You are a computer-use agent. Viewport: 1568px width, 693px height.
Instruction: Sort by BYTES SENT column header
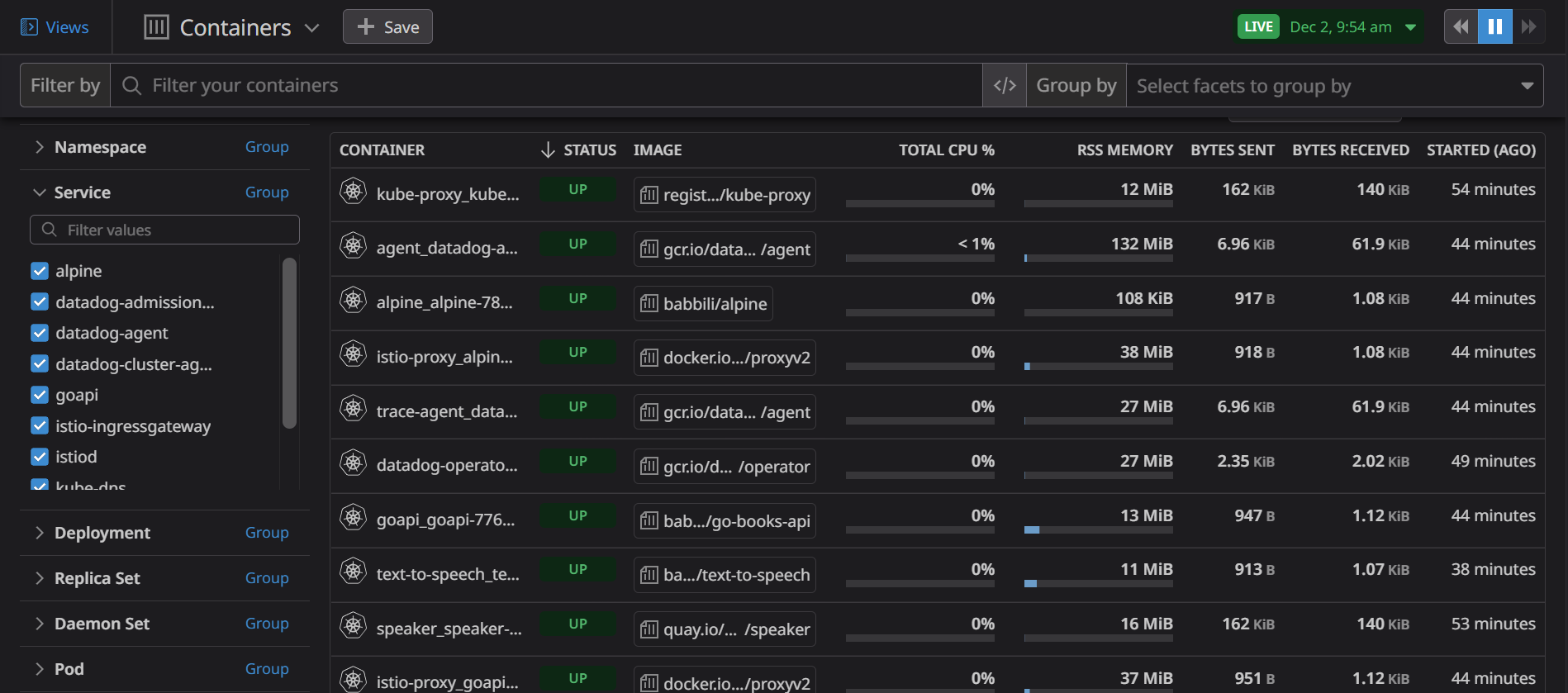[1233, 150]
